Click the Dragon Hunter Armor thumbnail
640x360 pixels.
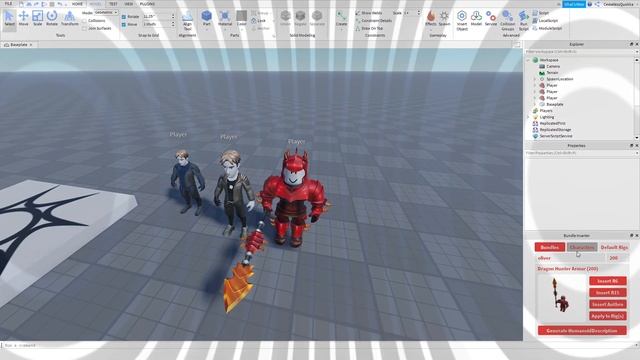[x=562, y=298]
